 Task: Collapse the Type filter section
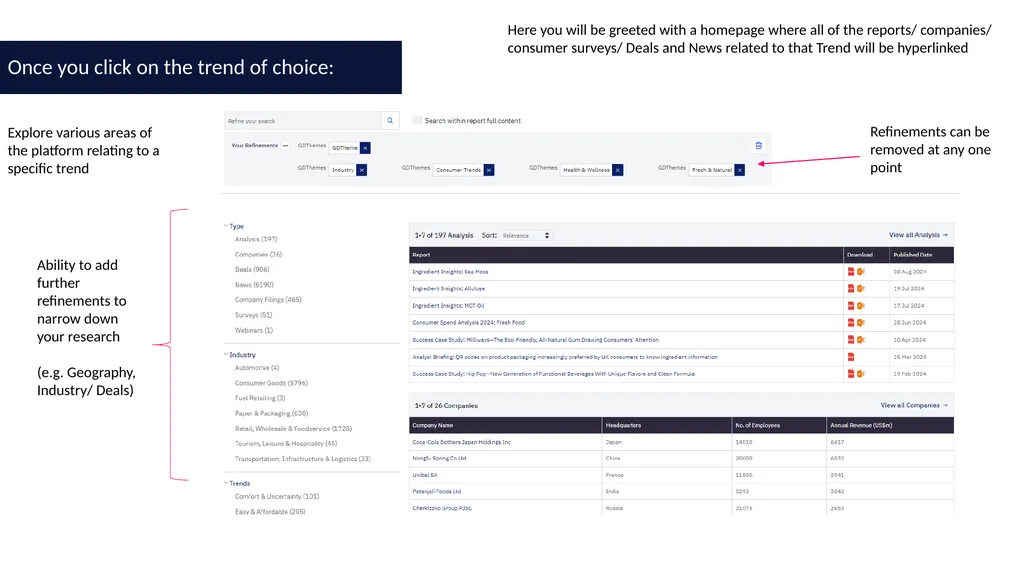click(x=226, y=225)
